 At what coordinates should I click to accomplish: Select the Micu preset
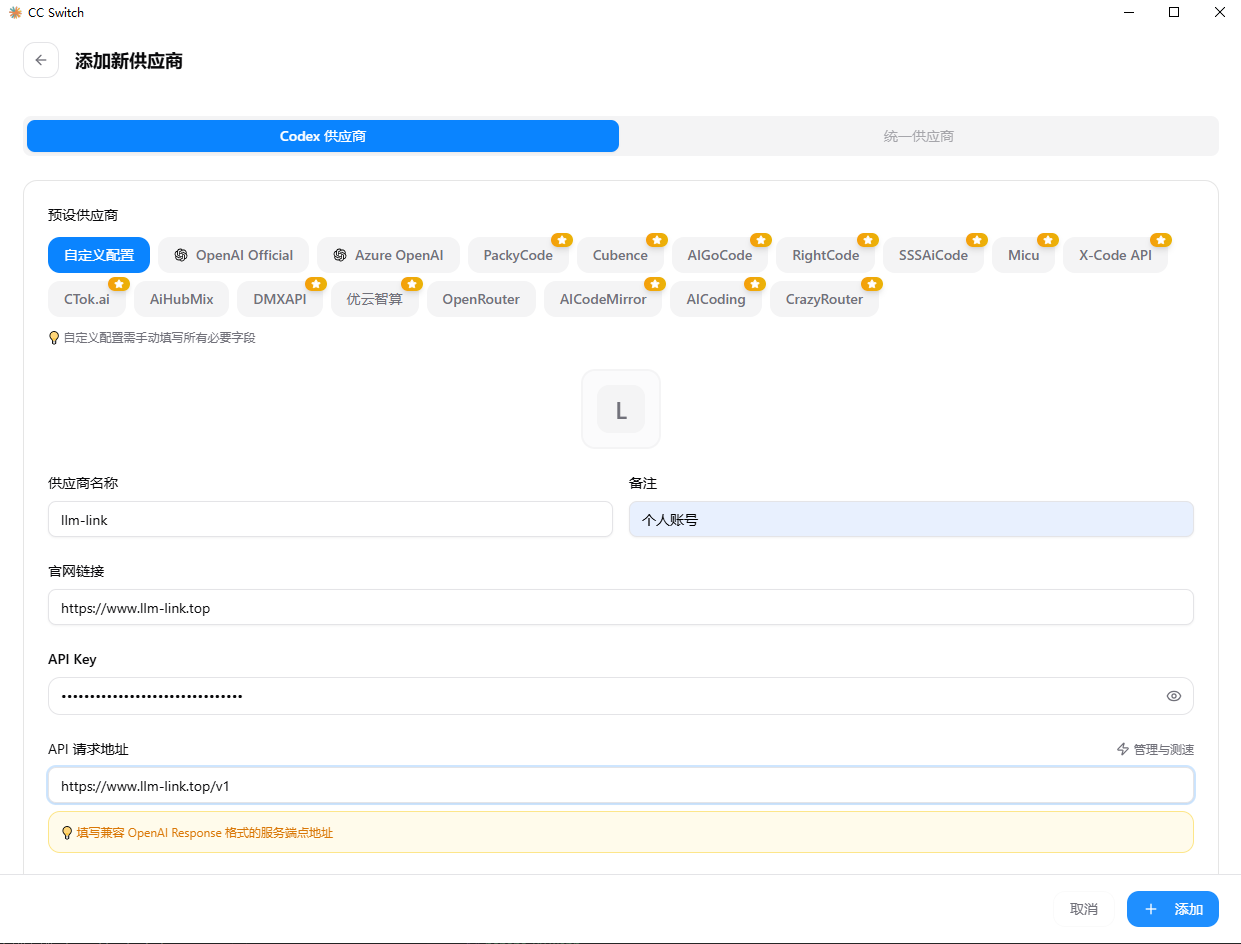click(1024, 255)
